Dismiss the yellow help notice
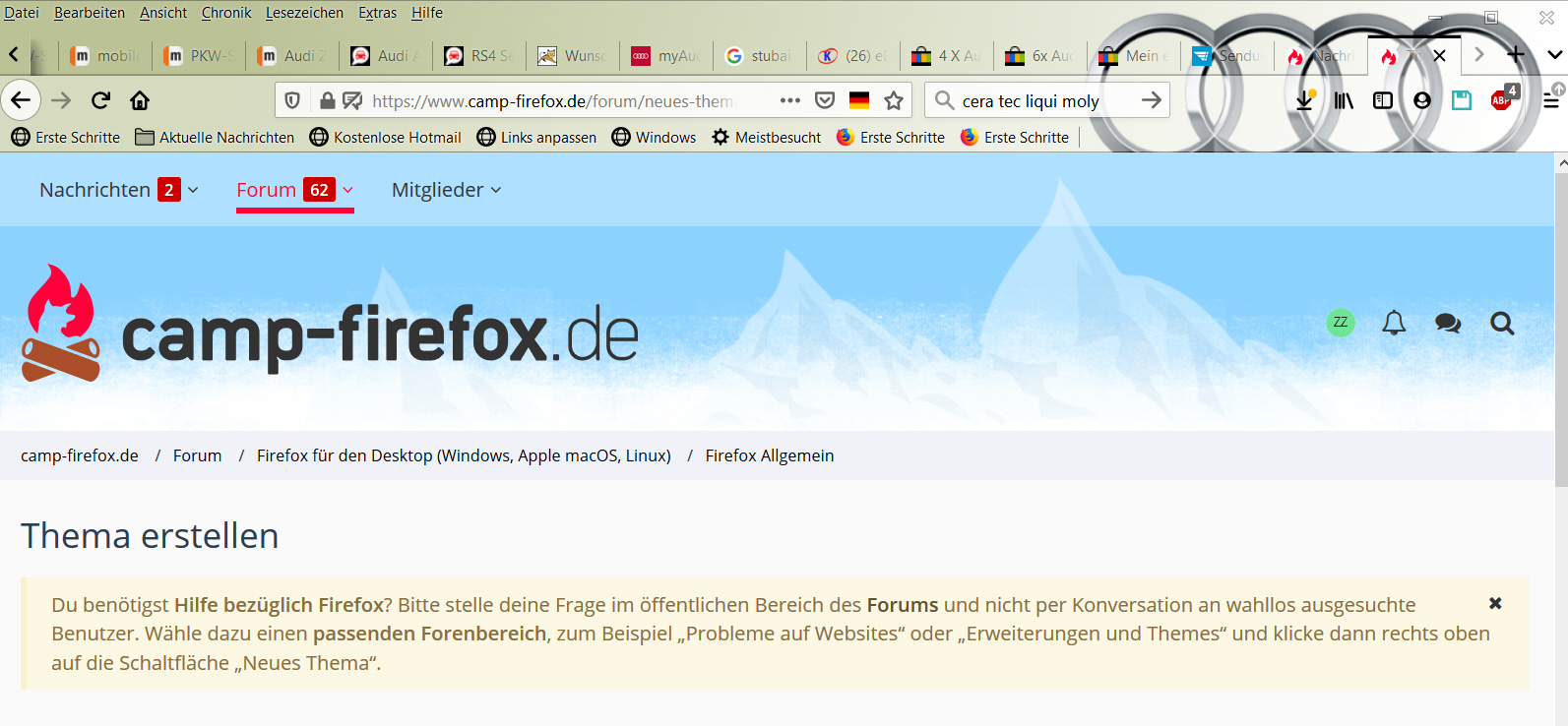1568x726 pixels. (1495, 603)
